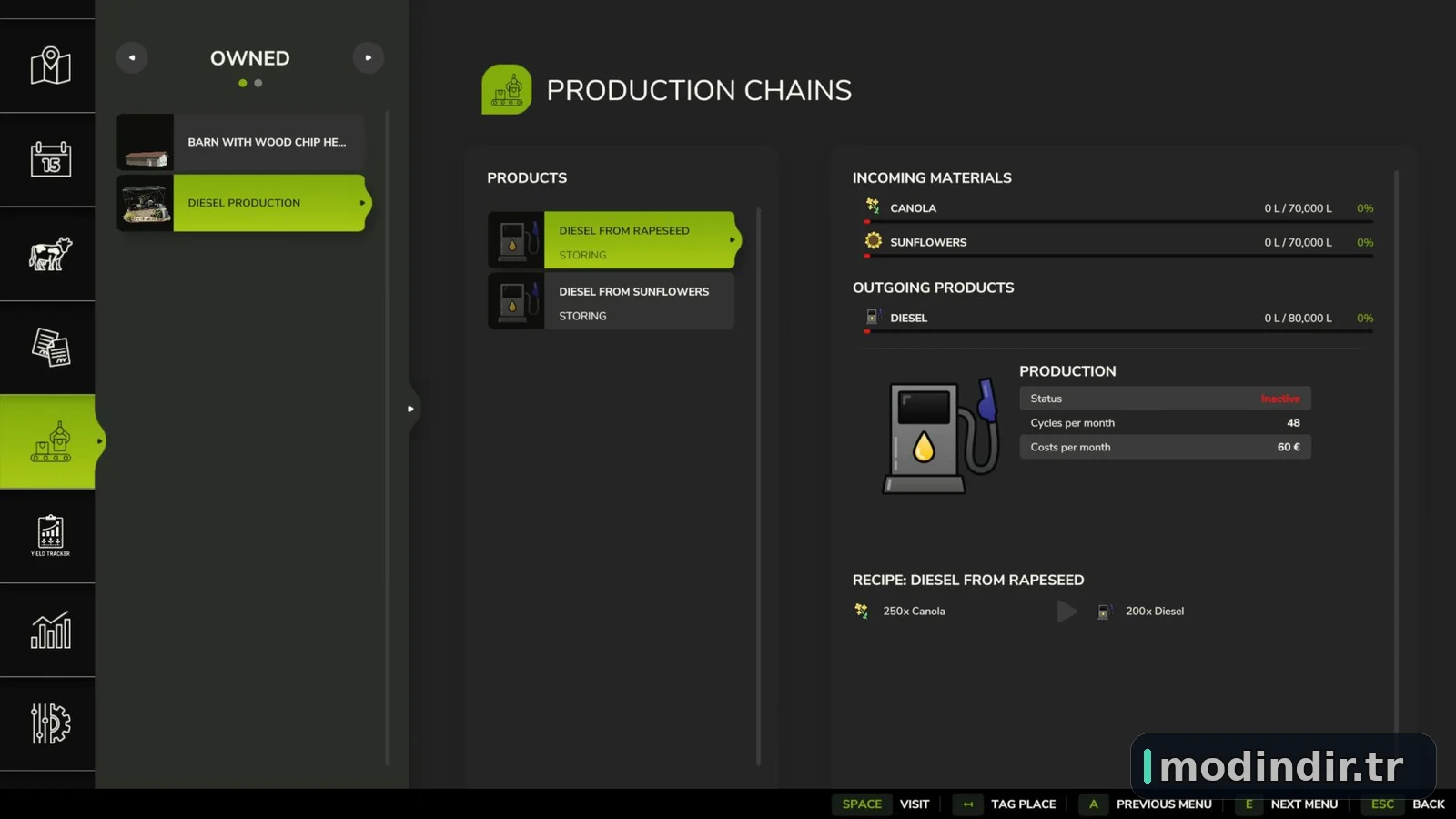Click the Owned list scrollbar
Image resolution: width=1456 pixels, height=819 pixels.
388,437
